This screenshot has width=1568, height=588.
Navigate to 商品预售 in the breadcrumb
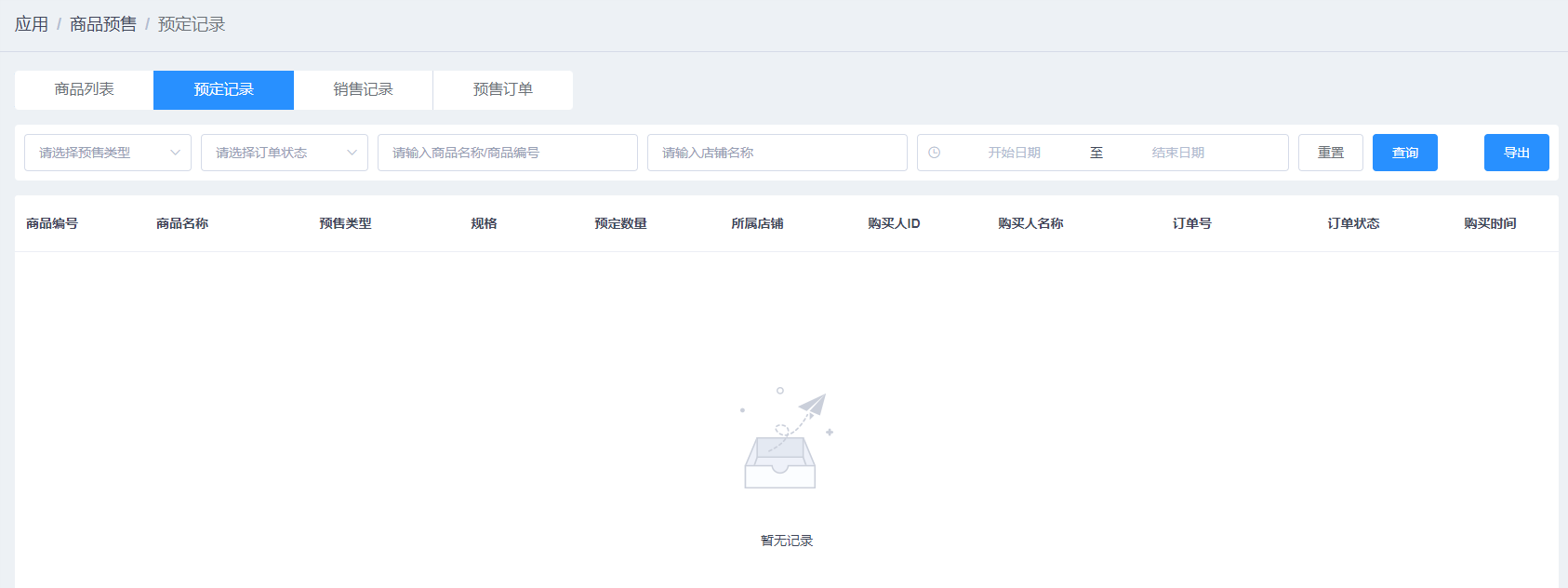(x=103, y=24)
